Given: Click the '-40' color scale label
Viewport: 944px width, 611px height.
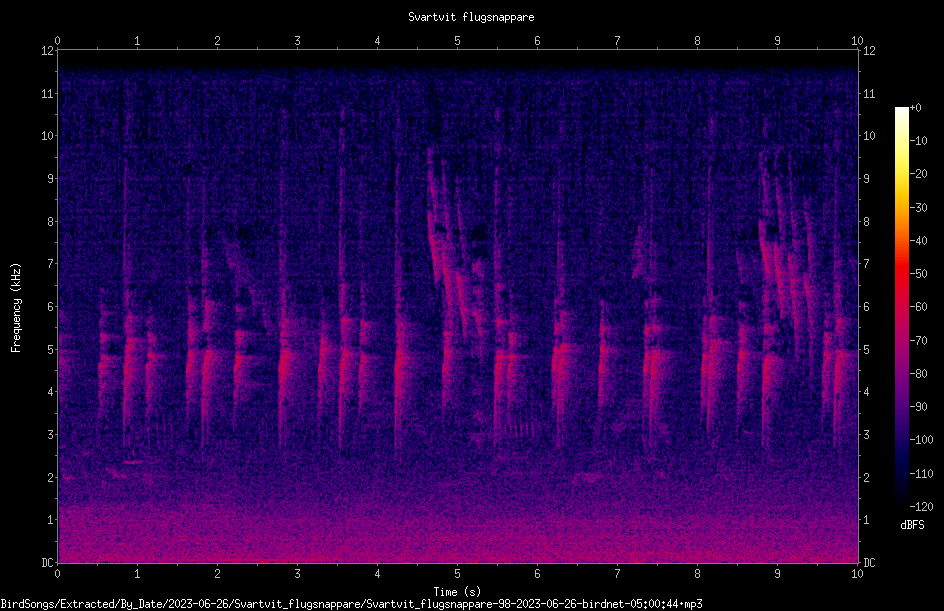Looking at the screenshot, I should click(919, 241).
